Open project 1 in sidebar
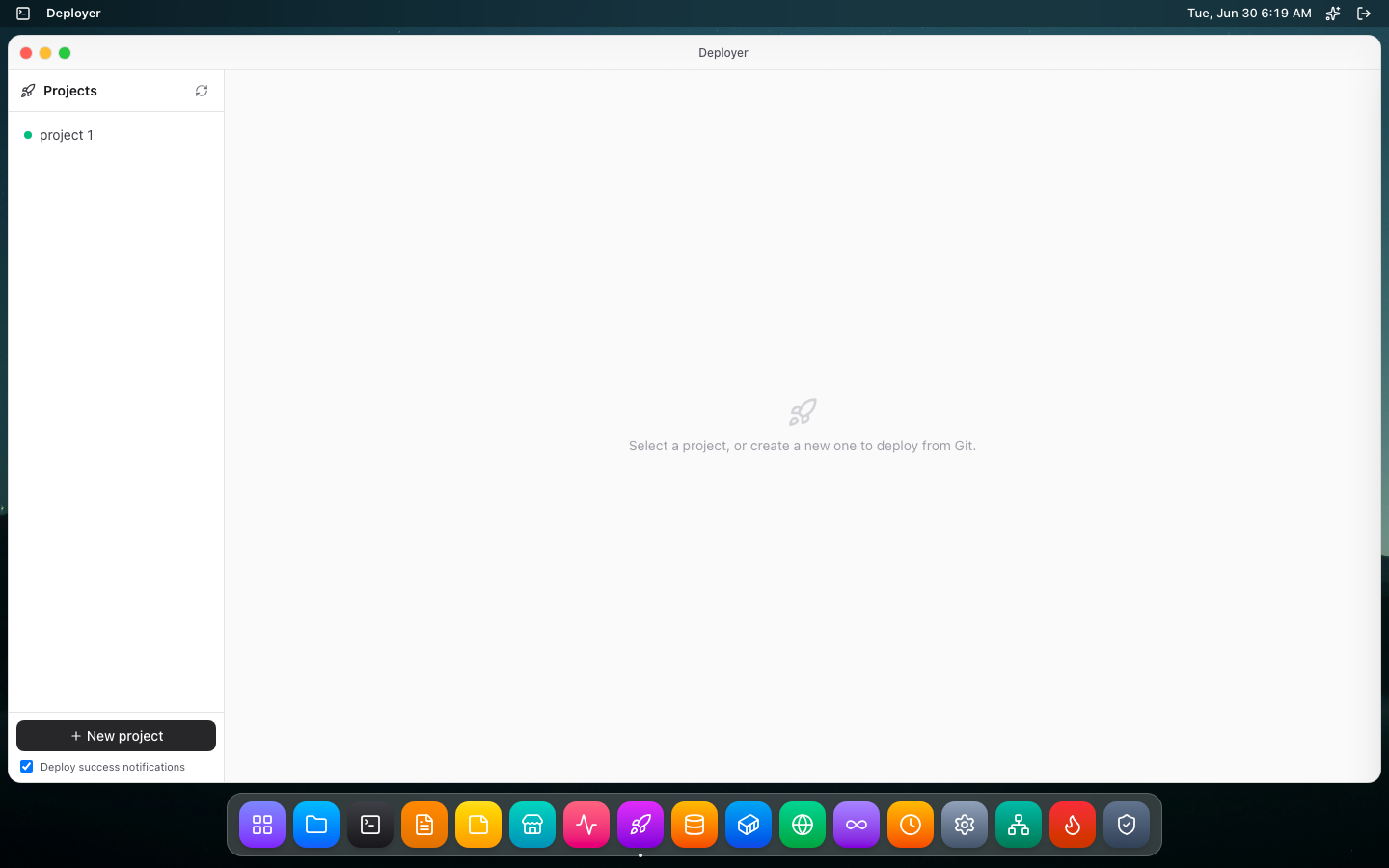The width and height of the screenshot is (1389, 868). click(x=116, y=135)
